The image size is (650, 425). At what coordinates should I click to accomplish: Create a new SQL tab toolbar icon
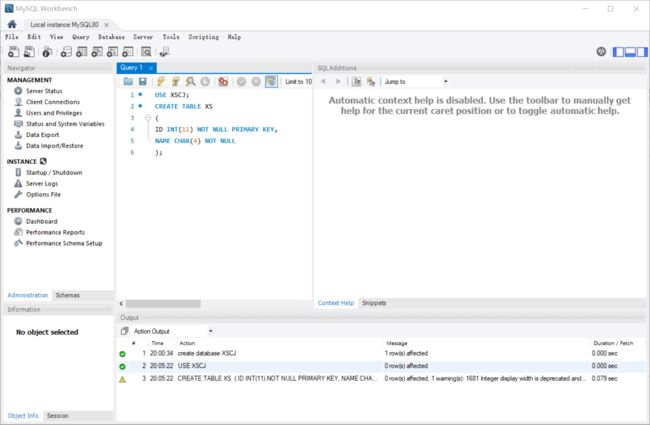[x=13, y=52]
